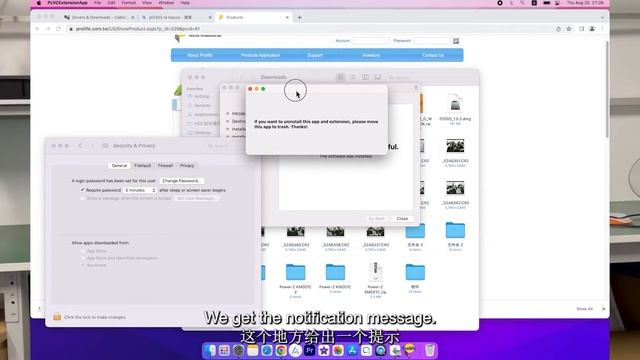
Task: Open the 5 minutes password delay dropdown
Action: pos(140,190)
